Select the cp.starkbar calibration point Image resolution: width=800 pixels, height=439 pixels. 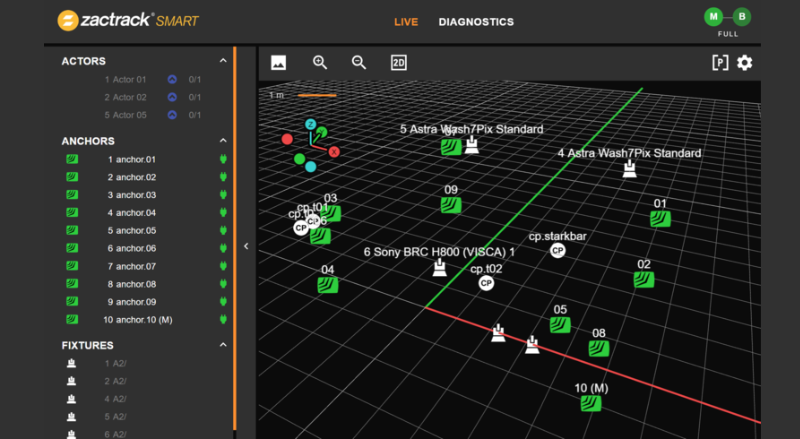coord(558,251)
